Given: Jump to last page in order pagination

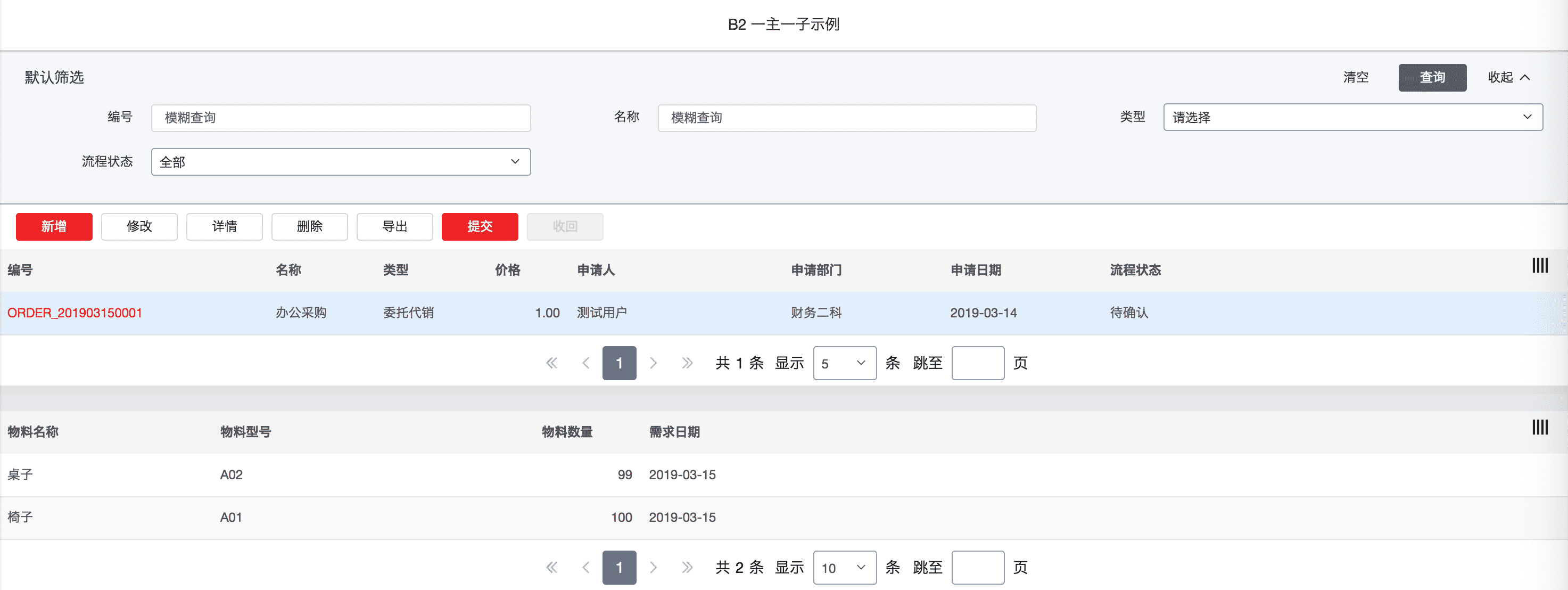Looking at the screenshot, I should (687, 364).
